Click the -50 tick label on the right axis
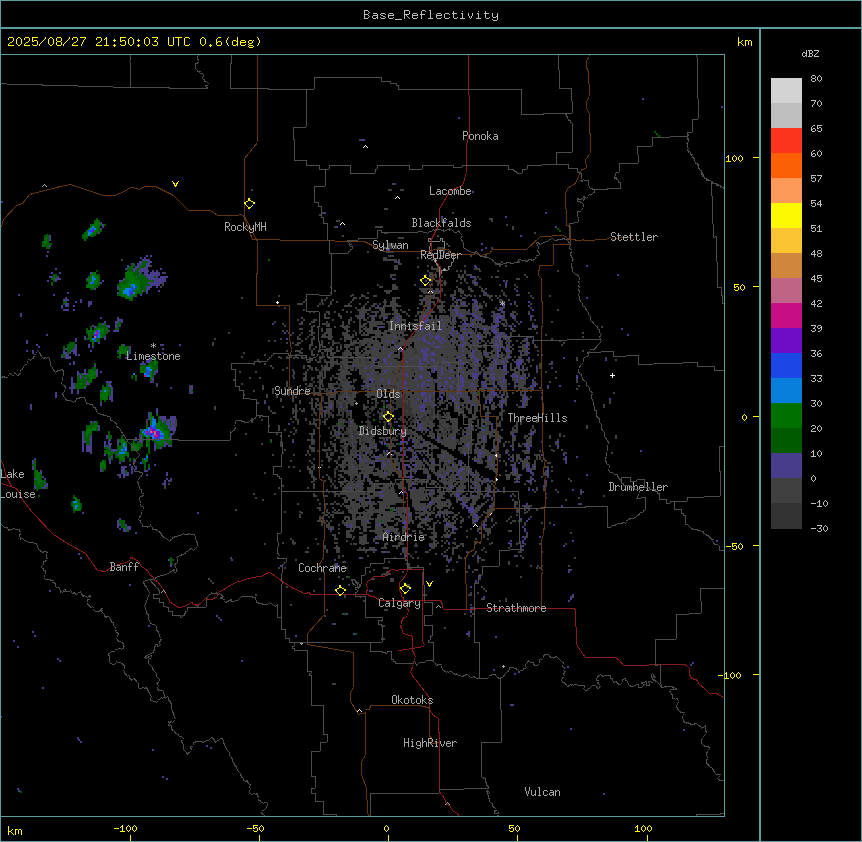 734,546
